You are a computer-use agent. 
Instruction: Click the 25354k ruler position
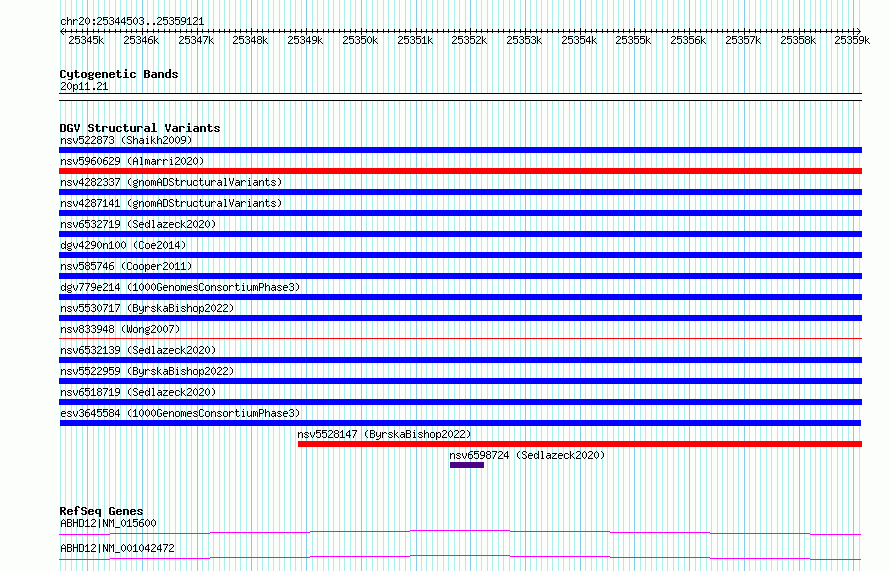580,40
